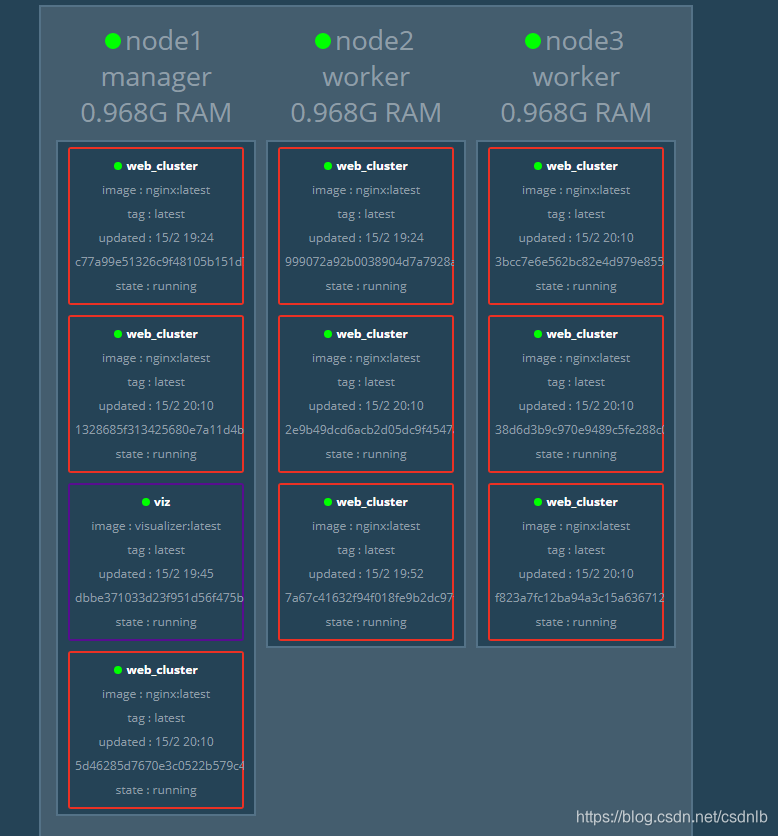The height and width of the screenshot is (836, 778).
Task: Click 'updated : 15/2 19:24' on node2
Action: pyautogui.click(x=366, y=238)
